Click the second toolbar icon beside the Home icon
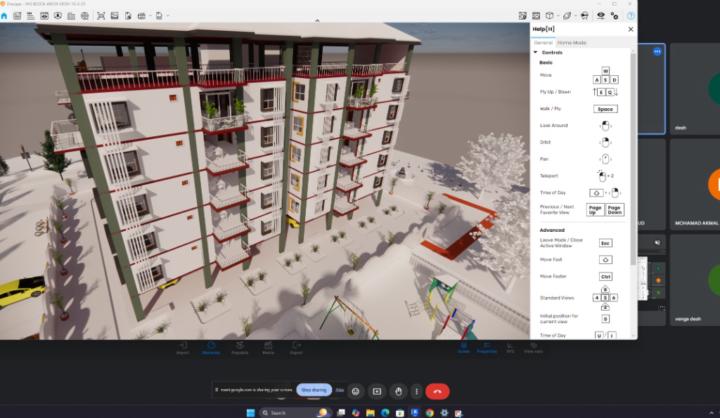Viewport: 720px width, 418px height. 17,16
